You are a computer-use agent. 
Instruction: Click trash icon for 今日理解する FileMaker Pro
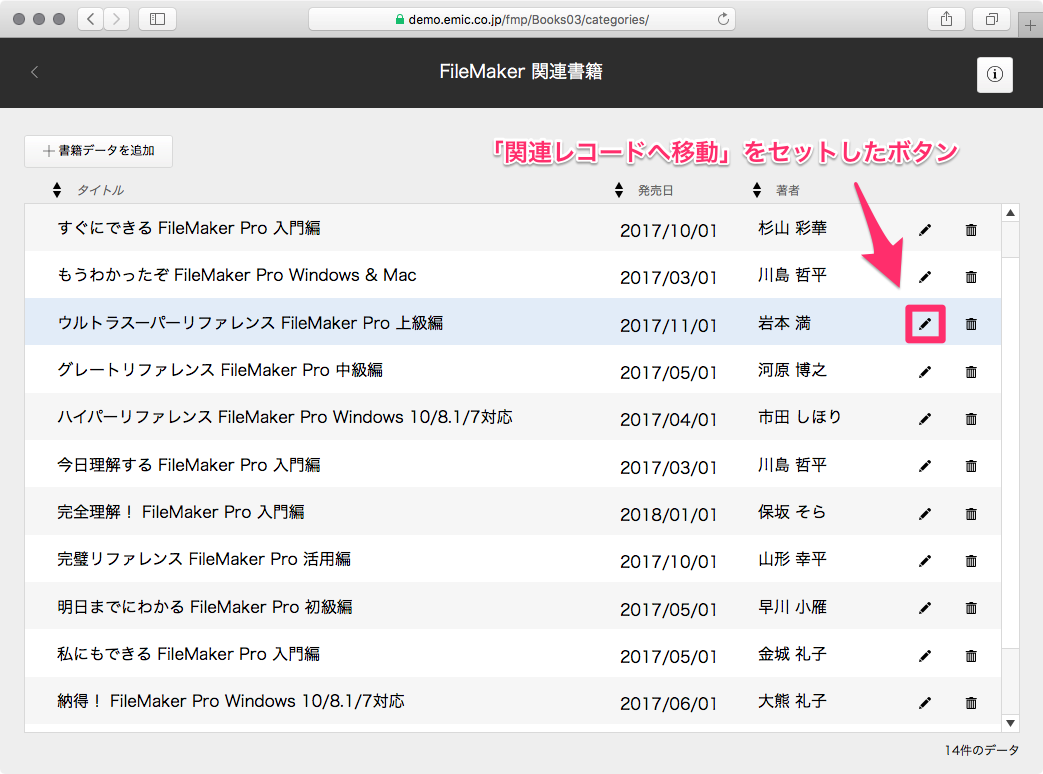971,466
